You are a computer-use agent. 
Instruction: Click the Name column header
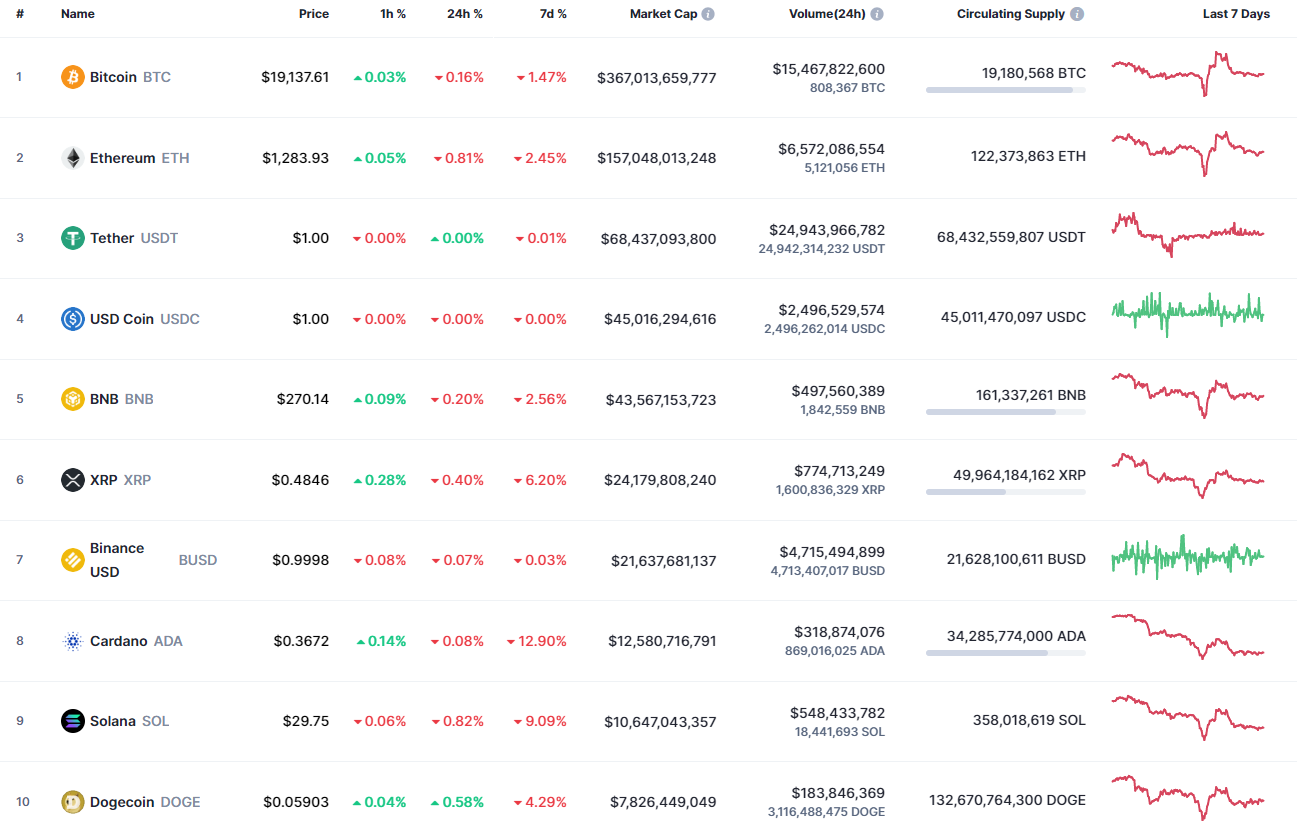click(x=79, y=14)
